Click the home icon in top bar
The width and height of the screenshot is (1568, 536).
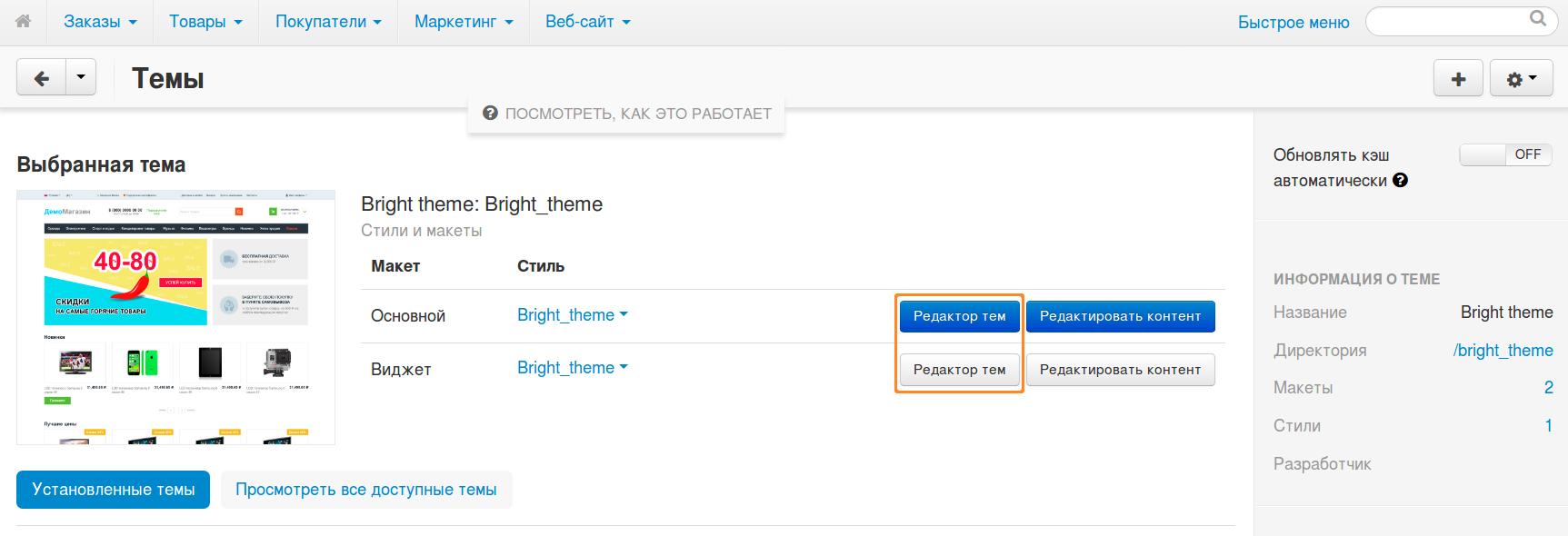[24, 21]
